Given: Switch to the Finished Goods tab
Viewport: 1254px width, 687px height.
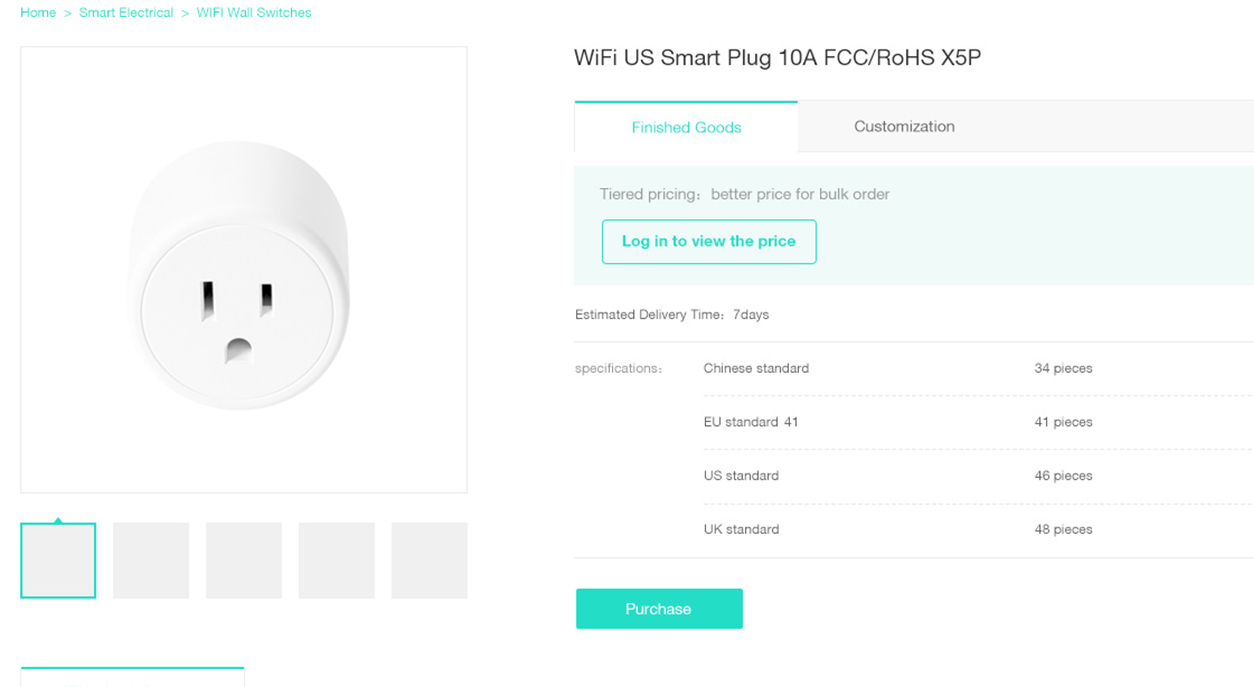Looking at the screenshot, I should [x=686, y=127].
